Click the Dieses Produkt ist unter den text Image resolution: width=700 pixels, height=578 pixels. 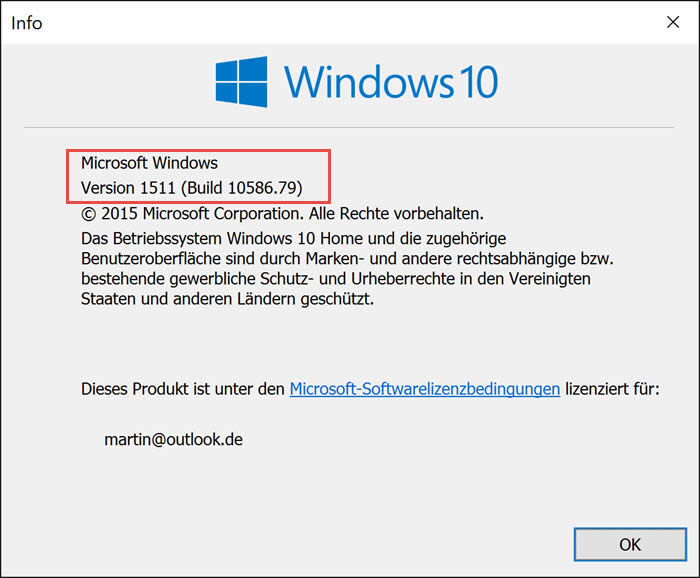pos(183,389)
